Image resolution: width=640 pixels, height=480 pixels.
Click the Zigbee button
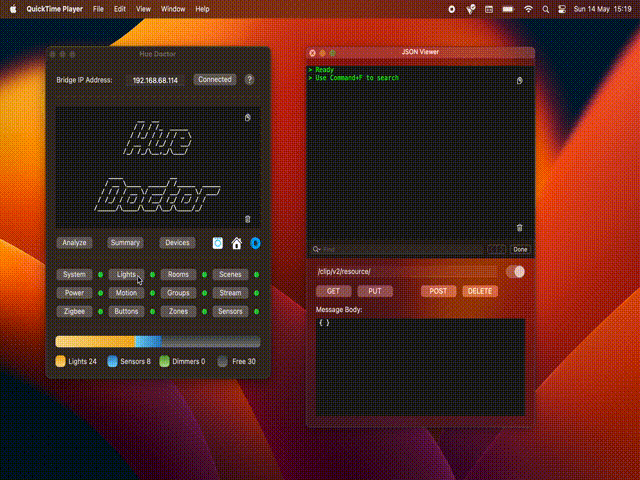tap(74, 311)
